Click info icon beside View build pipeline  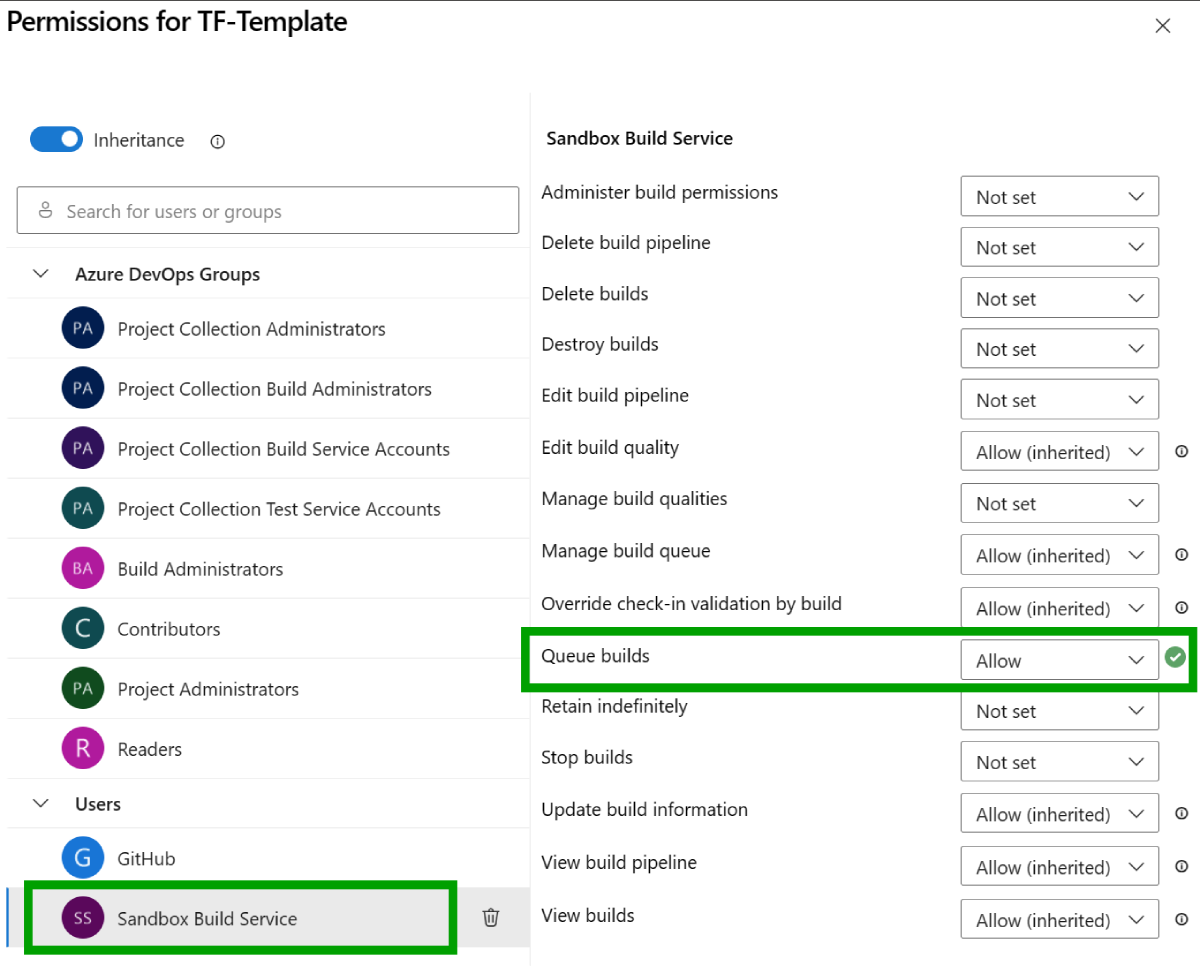1181,866
